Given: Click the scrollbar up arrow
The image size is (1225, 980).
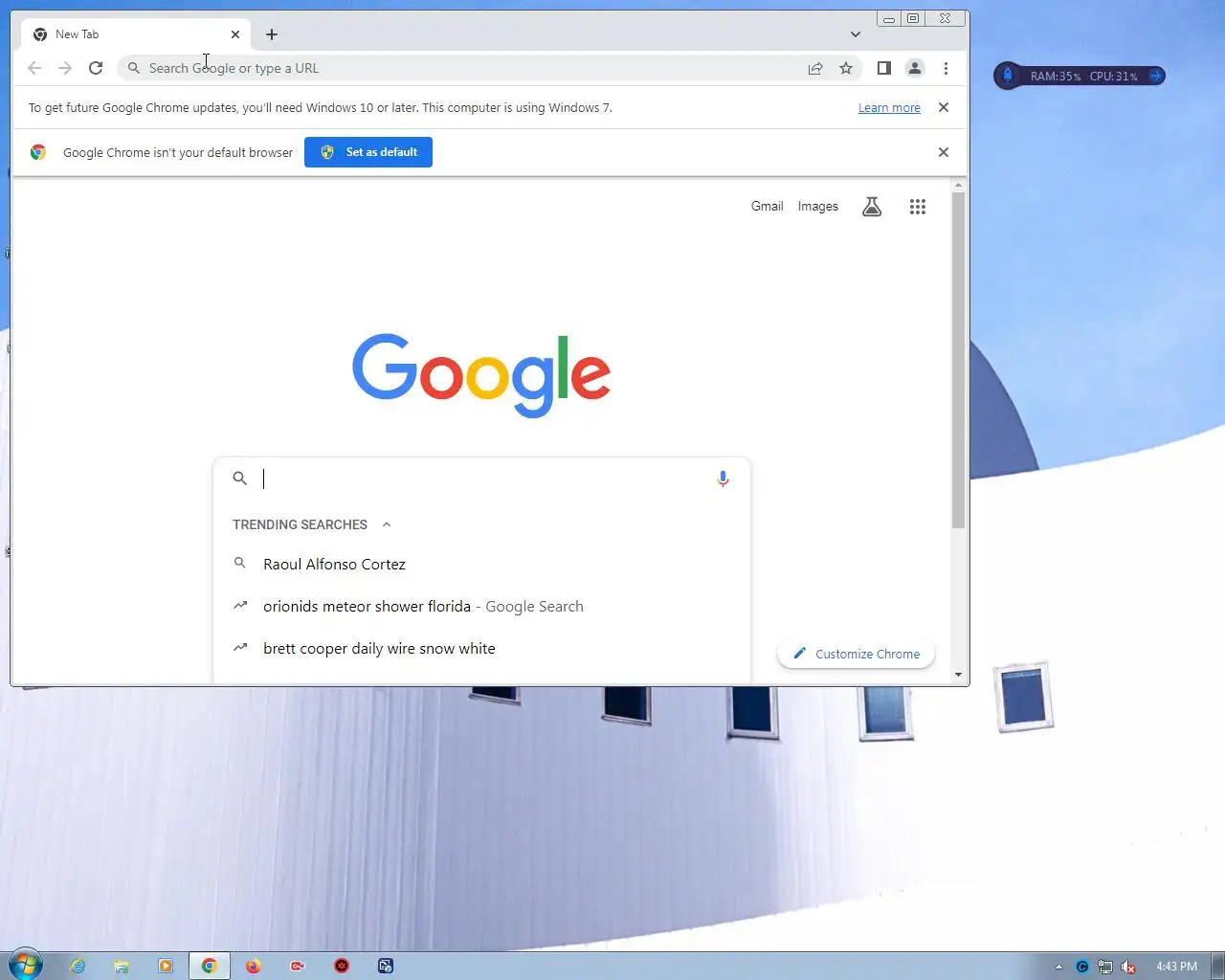Looking at the screenshot, I should point(958,185).
